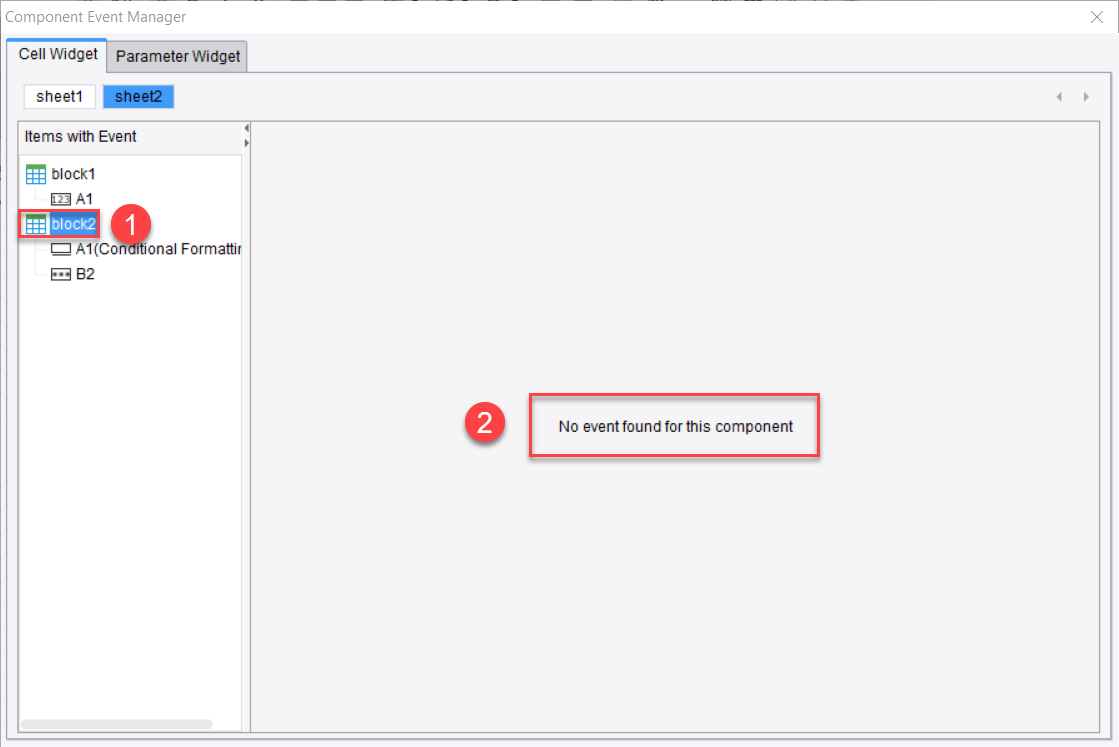Image resolution: width=1119 pixels, height=747 pixels.
Task: Click the icon beside A1(Conditional Formatting)
Action: click(61, 249)
